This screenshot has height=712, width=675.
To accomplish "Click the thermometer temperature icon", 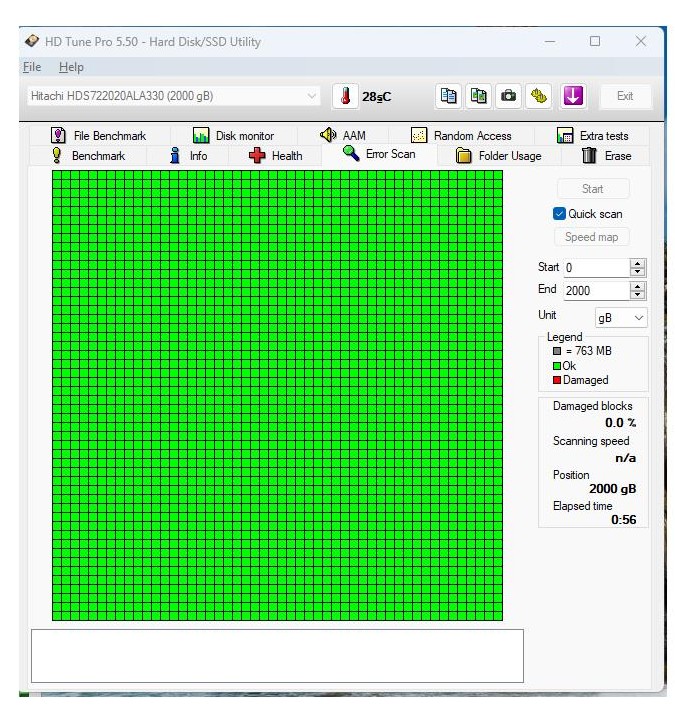I will (345, 96).
